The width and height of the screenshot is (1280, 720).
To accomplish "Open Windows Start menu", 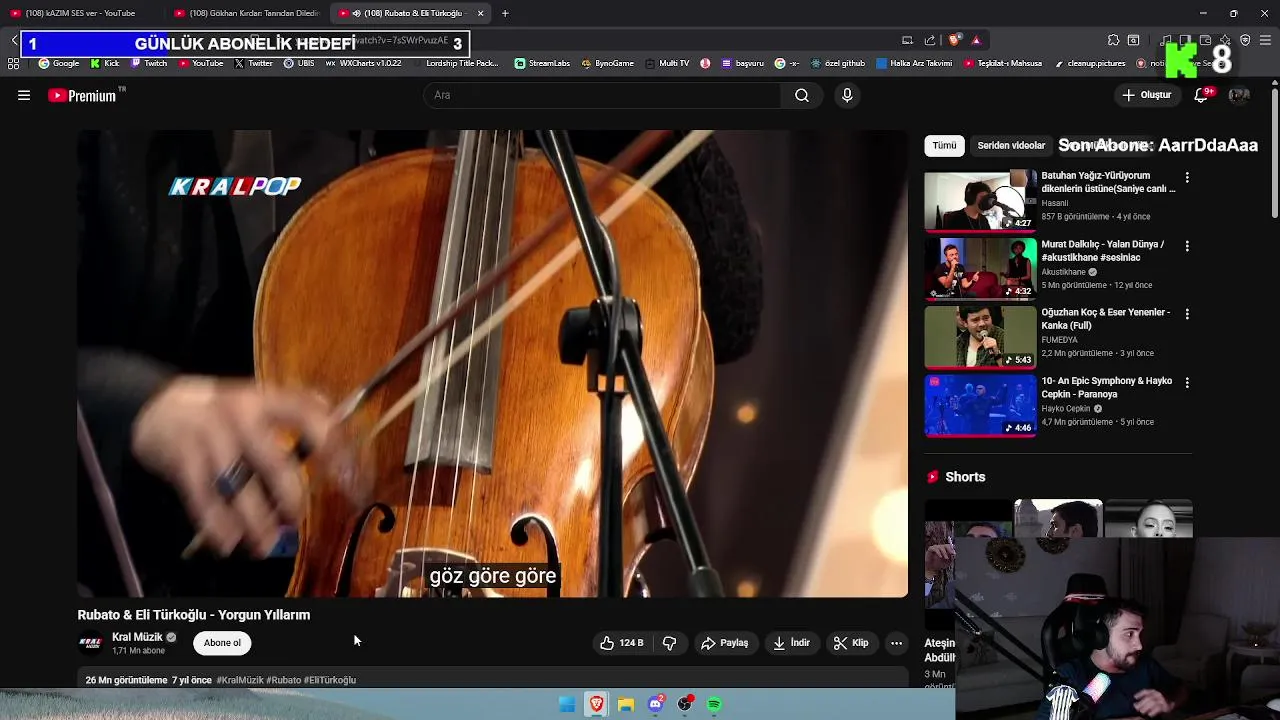I will (567, 704).
